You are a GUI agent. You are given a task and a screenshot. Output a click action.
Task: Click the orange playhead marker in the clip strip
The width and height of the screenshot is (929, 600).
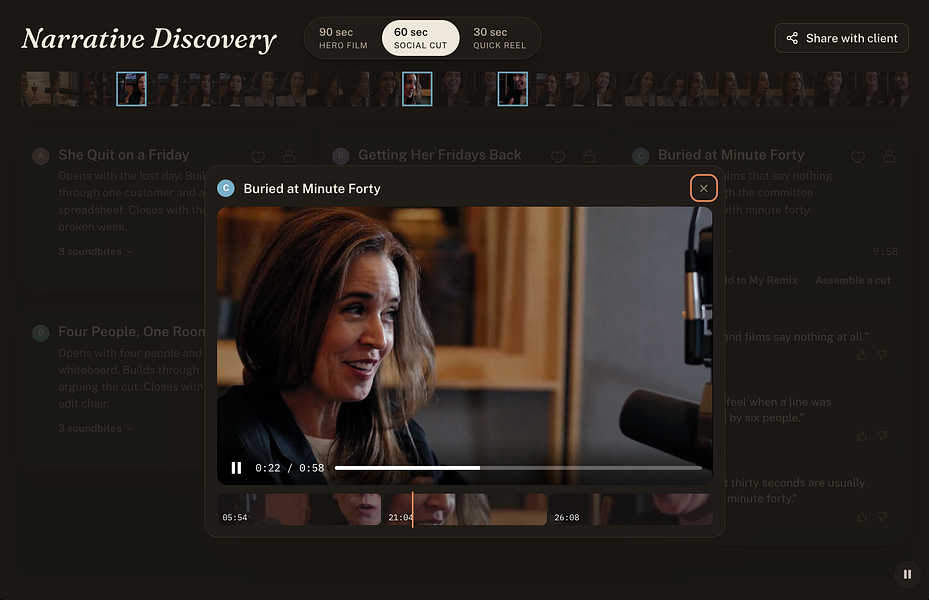(412, 509)
